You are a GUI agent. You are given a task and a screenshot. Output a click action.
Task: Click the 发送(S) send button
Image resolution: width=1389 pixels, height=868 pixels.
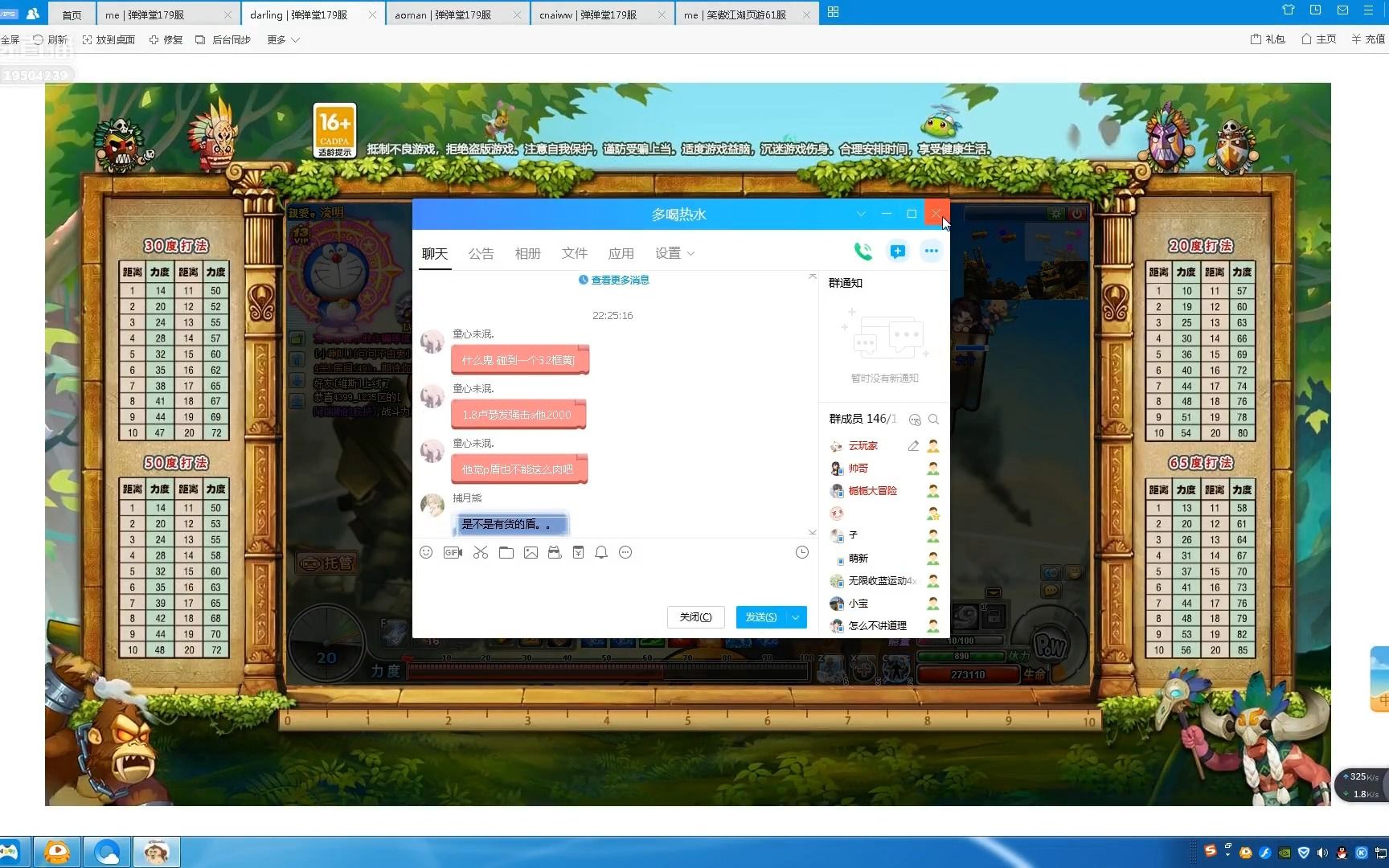(762, 616)
